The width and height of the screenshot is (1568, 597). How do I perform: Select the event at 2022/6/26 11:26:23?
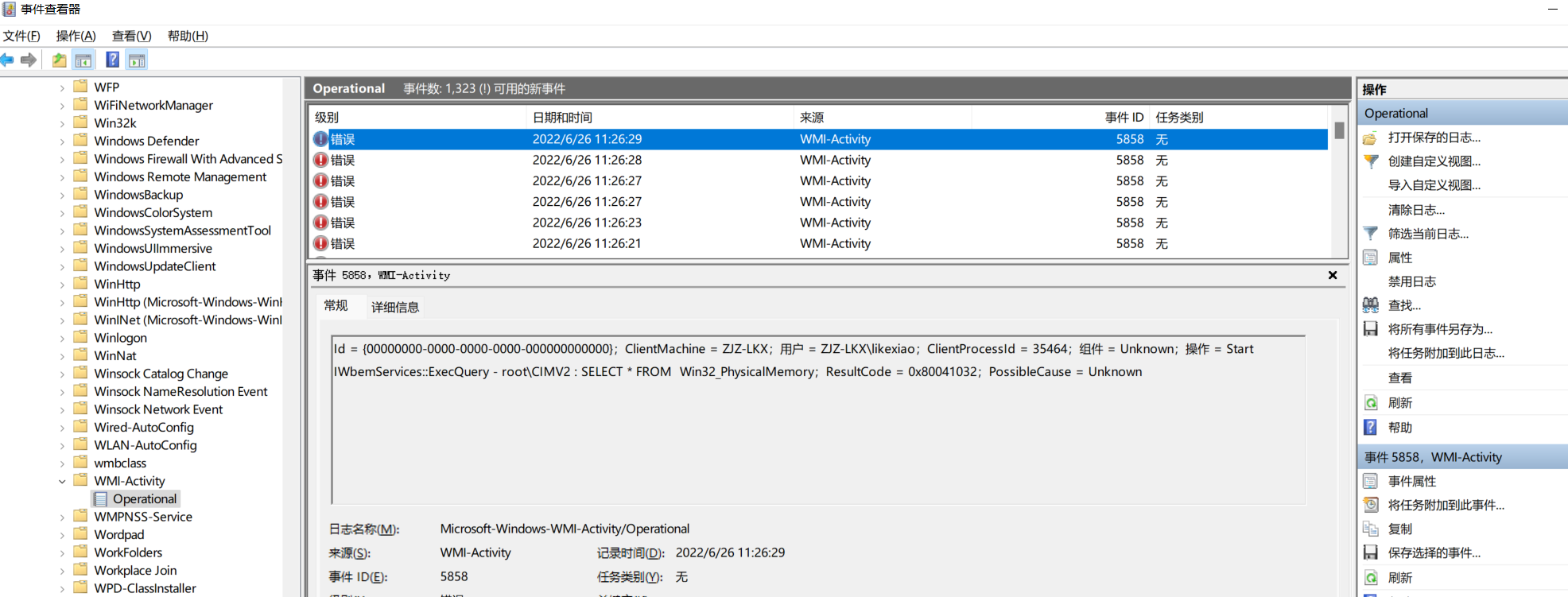(x=819, y=223)
